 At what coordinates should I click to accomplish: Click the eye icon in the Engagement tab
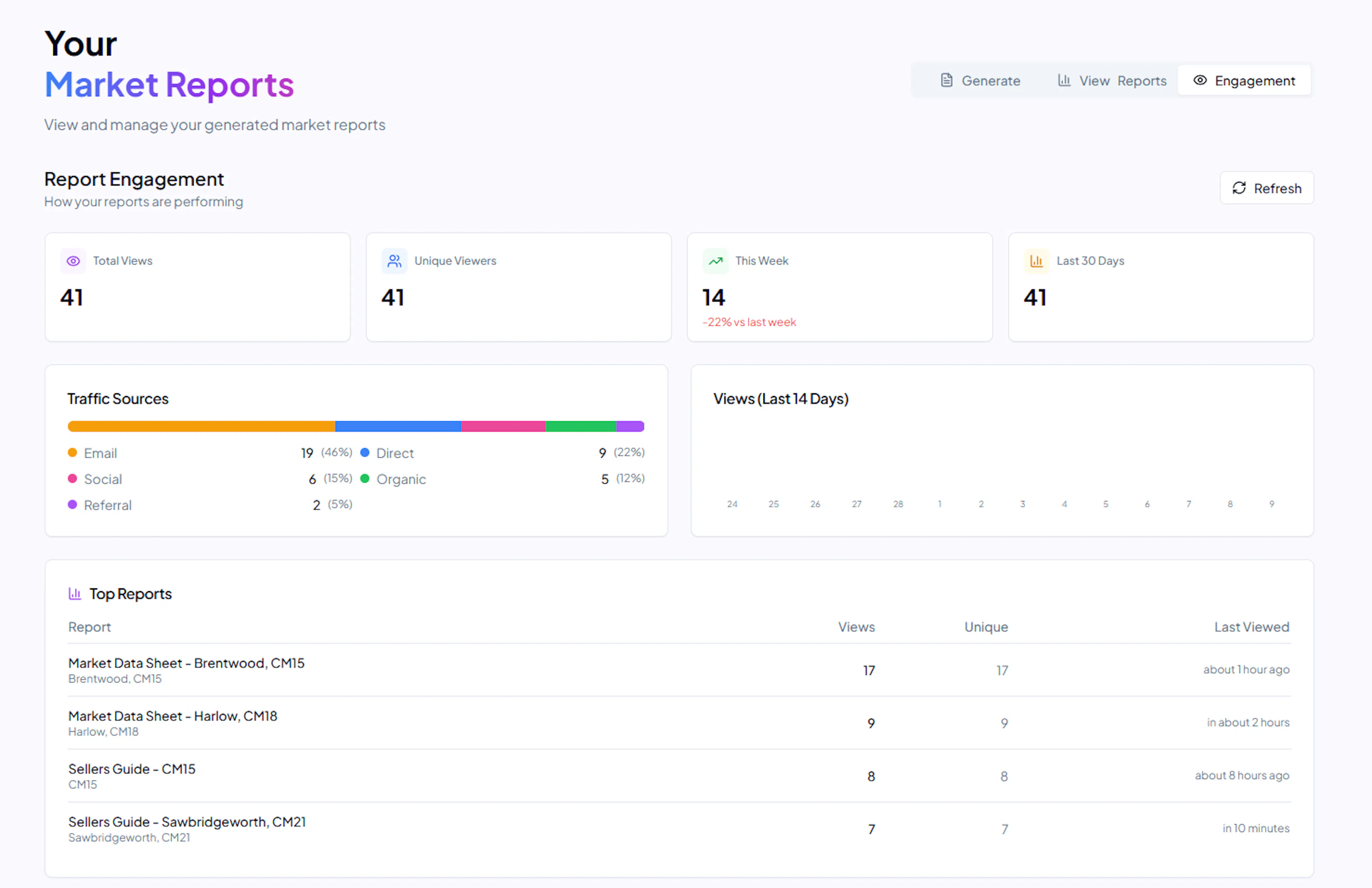point(1200,80)
